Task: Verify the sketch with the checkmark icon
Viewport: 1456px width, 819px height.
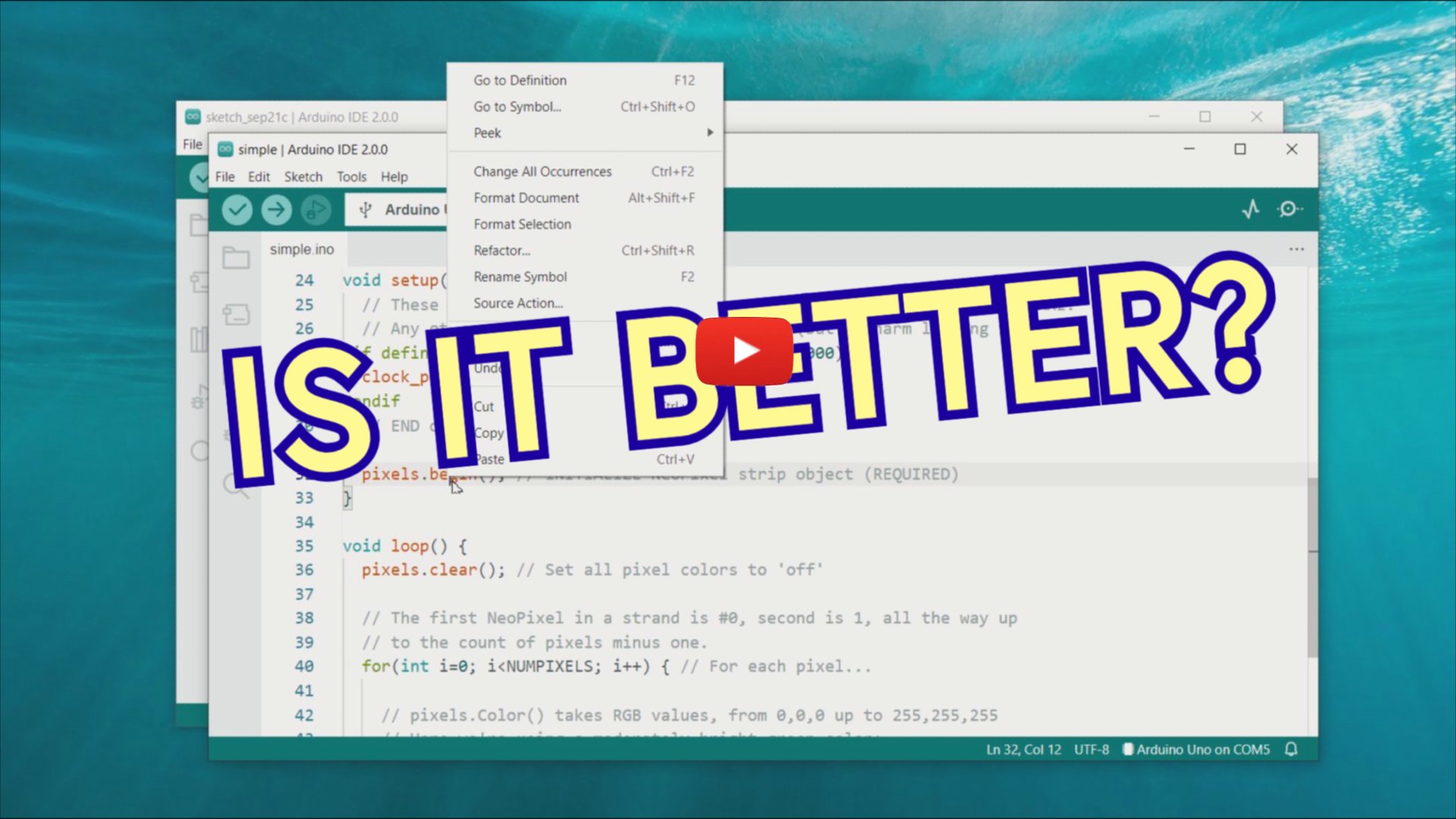Action: click(x=236, y=210)
